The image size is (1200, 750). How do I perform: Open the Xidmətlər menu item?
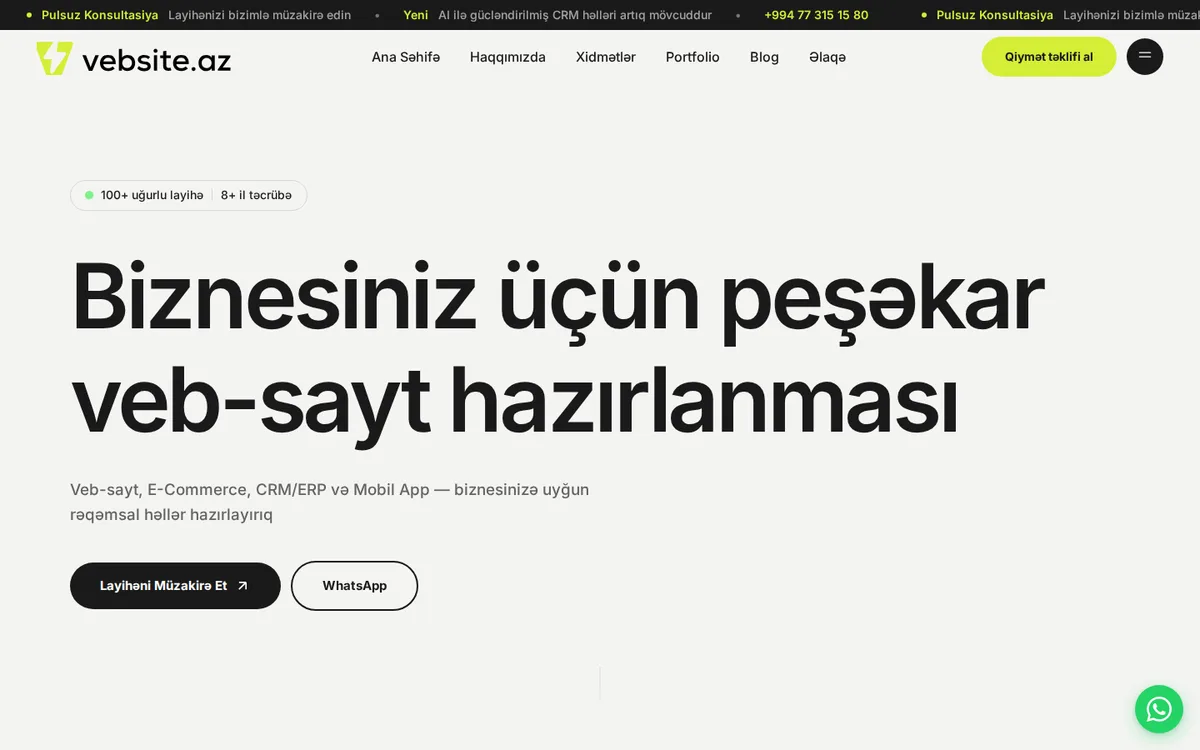coord(606,57)
